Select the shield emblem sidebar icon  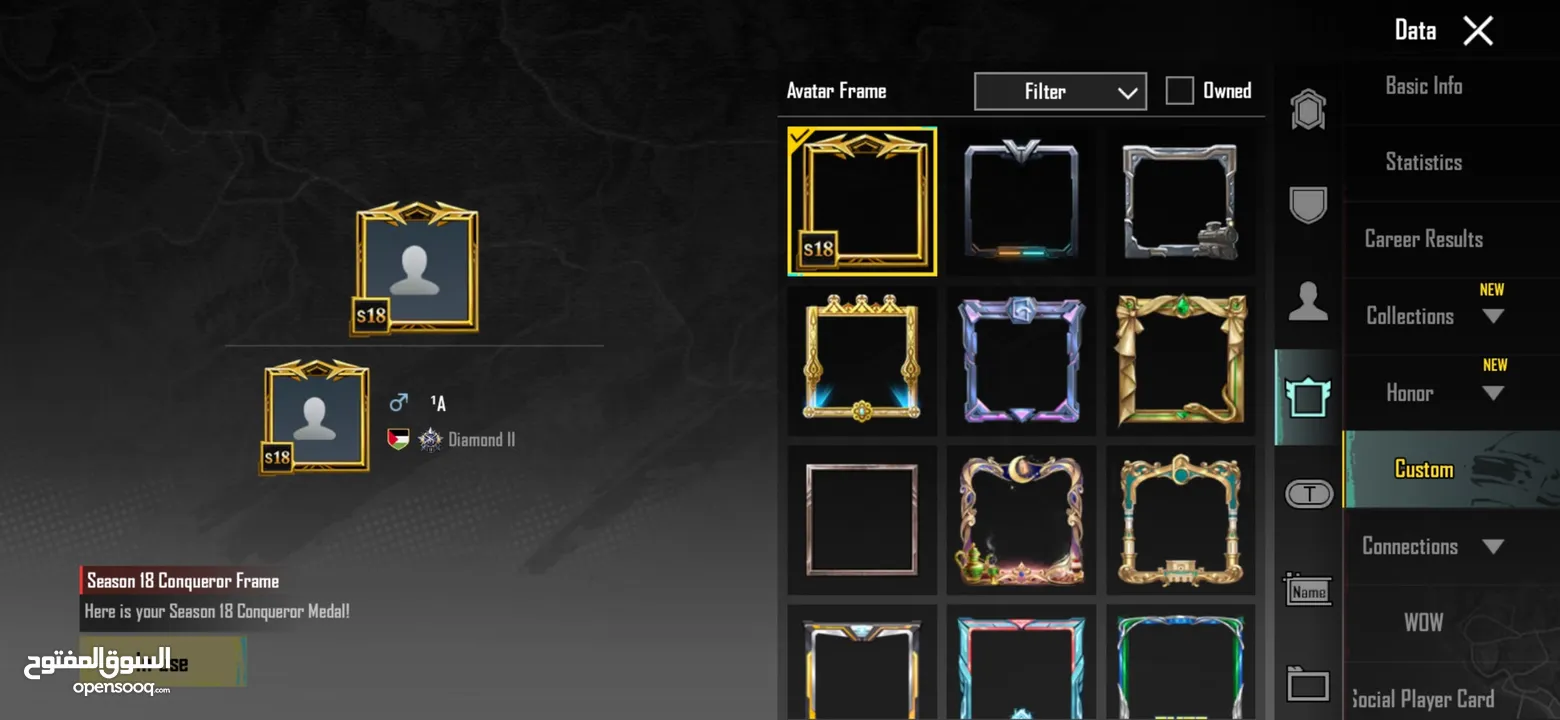coord(1308,205)
